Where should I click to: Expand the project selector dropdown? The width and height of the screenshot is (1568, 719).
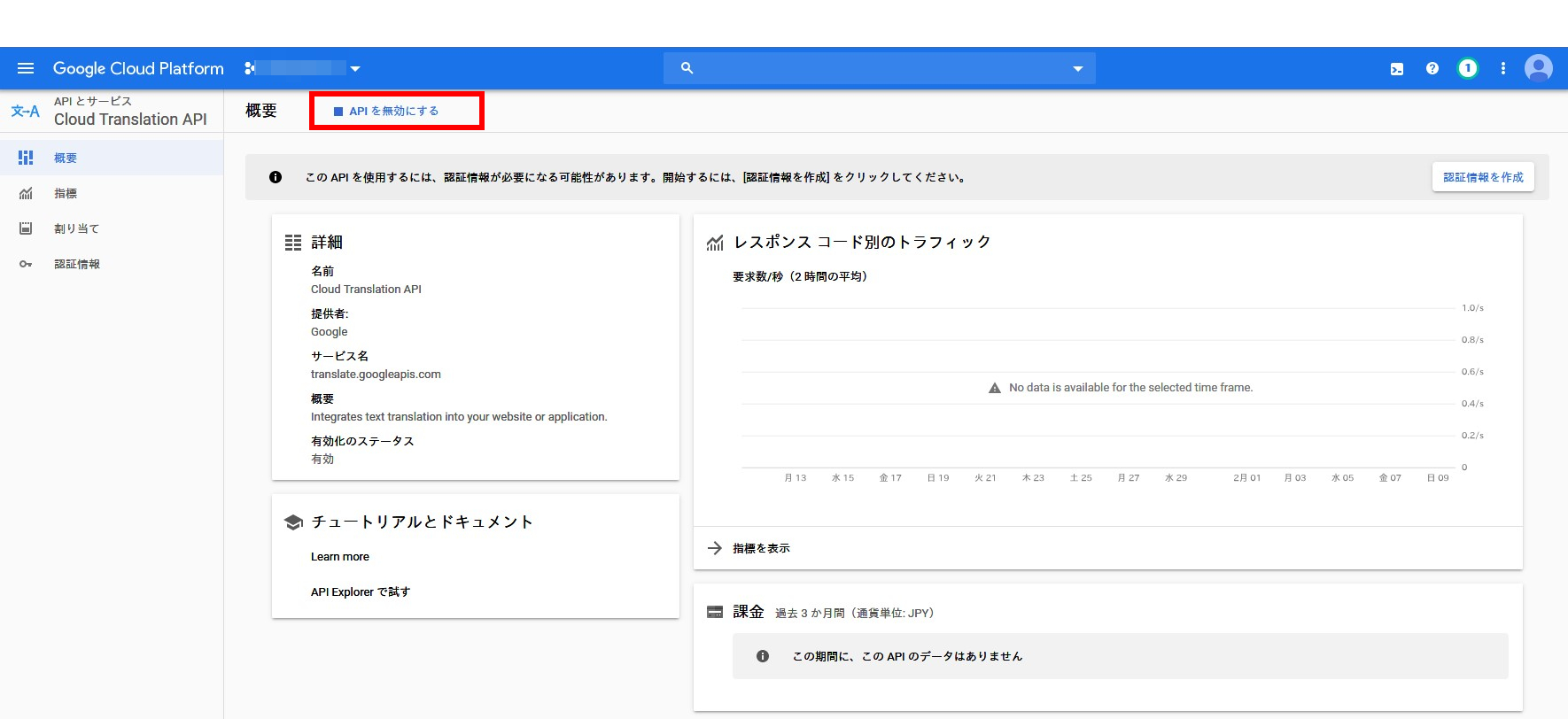pos(355,69)
